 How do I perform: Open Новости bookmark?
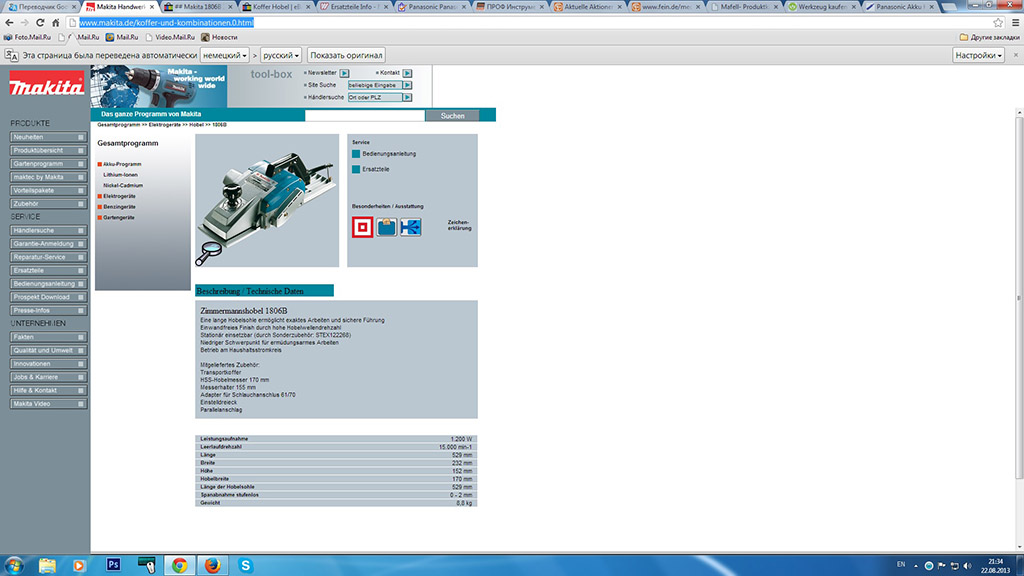click(219, 37)
